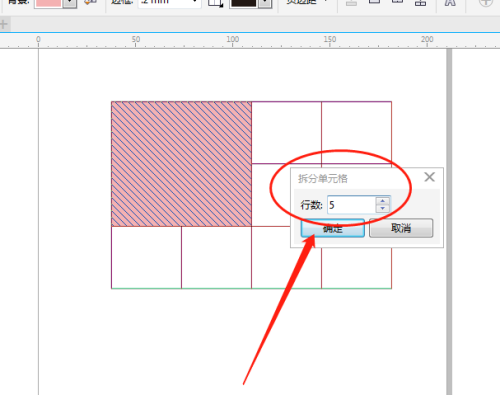Close the 拆分单元格 dialog
Image resolution: width=500 pixels, height=395 pixels.
coord(430,177)
